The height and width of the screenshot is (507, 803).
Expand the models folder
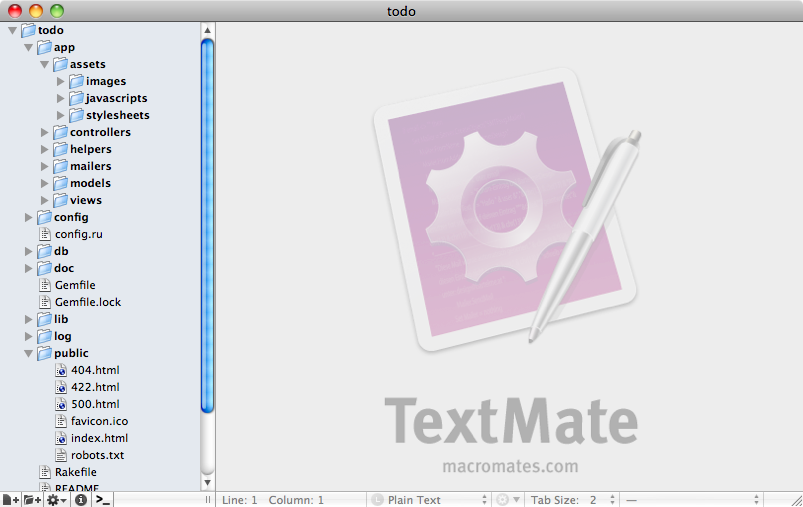click(45, 183)
